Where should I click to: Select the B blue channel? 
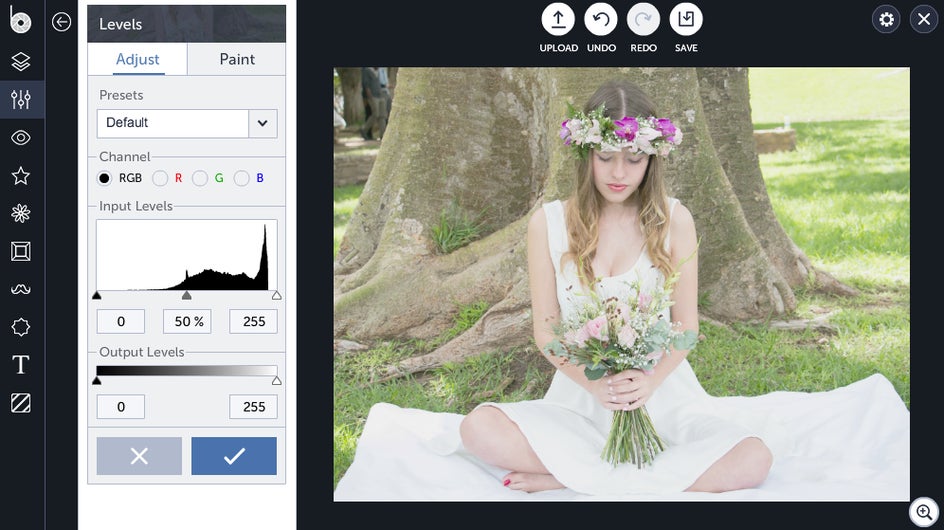pos(241,178)
